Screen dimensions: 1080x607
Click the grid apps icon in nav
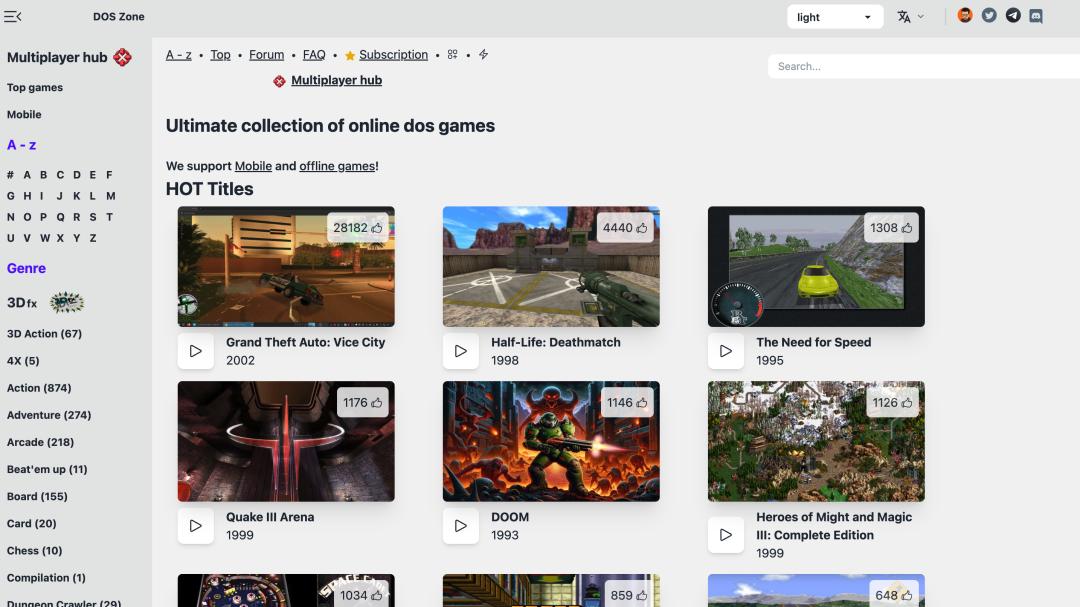[x=453, y=54]
